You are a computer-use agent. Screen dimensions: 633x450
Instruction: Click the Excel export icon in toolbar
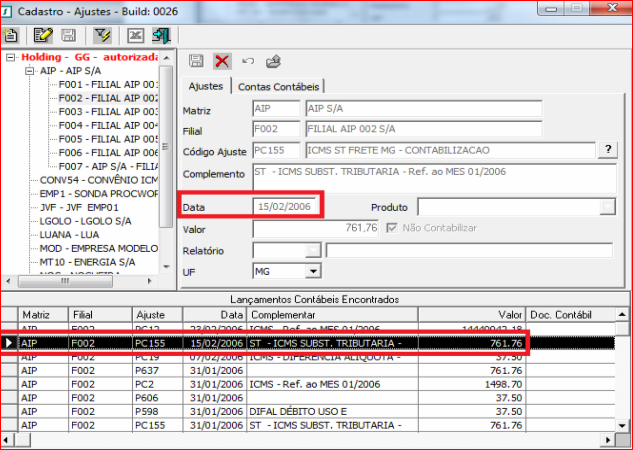point(137,34)
